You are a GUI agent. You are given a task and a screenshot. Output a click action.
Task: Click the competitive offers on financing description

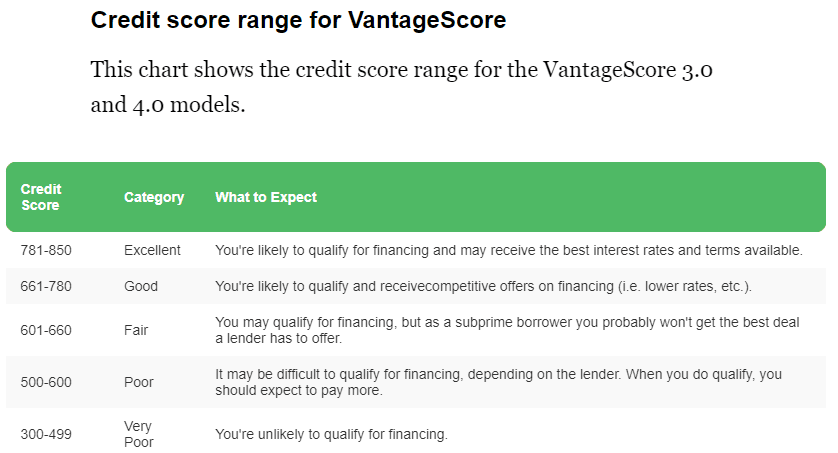(483, 286)
